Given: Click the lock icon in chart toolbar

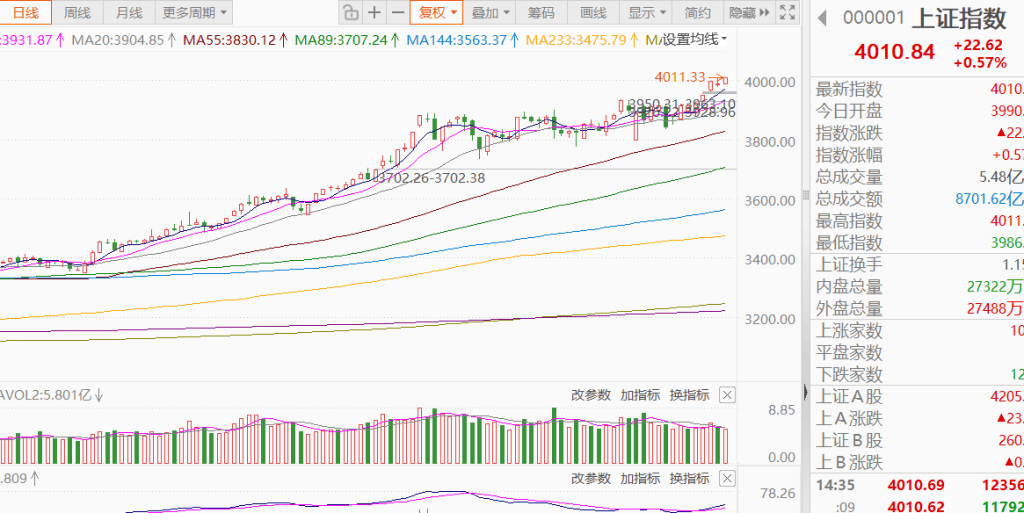Looking at the screenshot, I should tap(349, 13).
